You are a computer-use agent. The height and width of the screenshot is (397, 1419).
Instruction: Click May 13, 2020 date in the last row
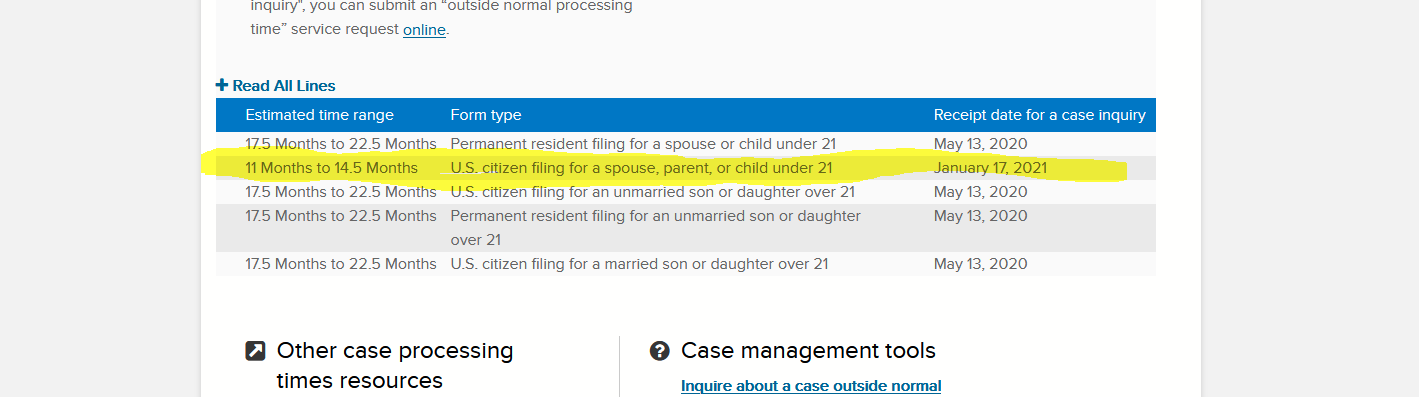click(981, 264)
